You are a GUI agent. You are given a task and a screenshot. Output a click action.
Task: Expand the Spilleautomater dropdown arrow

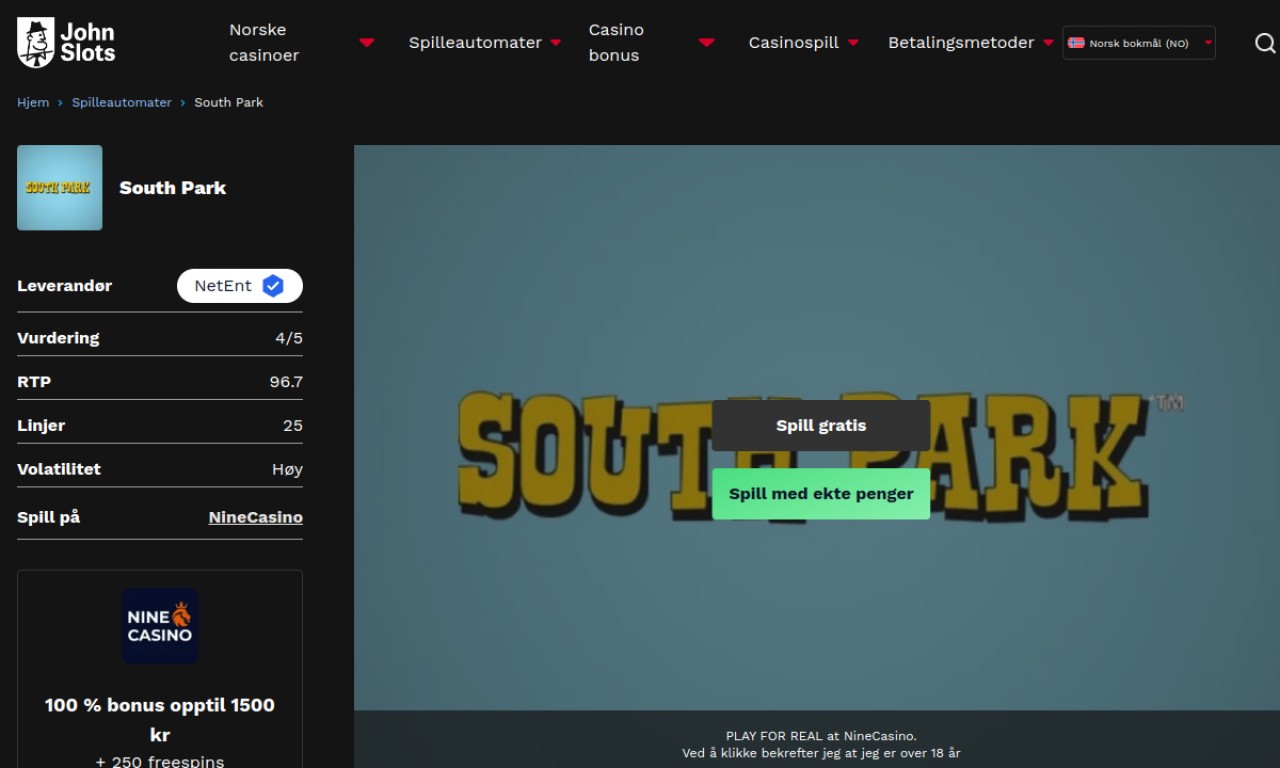556,43
